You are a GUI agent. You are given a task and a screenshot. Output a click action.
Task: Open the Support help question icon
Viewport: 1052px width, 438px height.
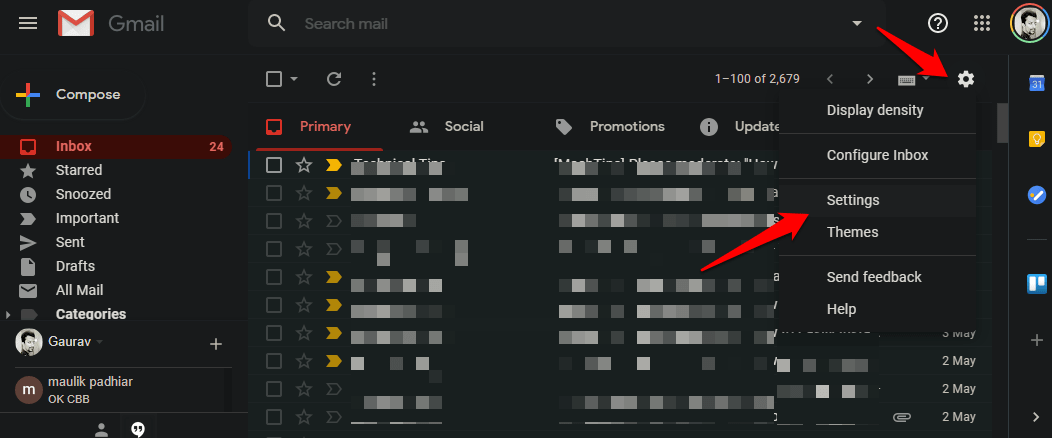click(938, 23)
